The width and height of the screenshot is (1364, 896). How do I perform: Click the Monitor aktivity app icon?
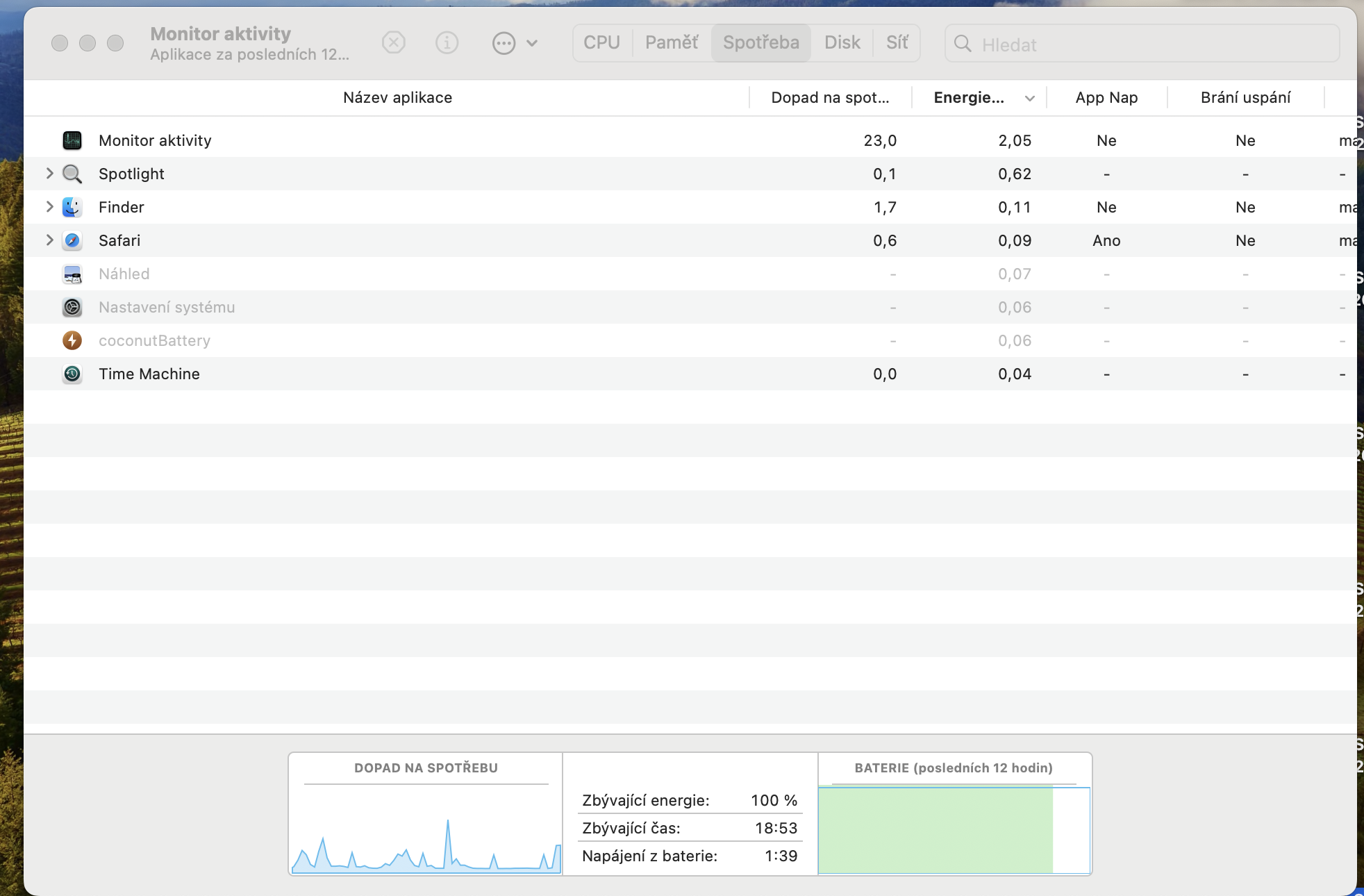[x=72, y=140]
